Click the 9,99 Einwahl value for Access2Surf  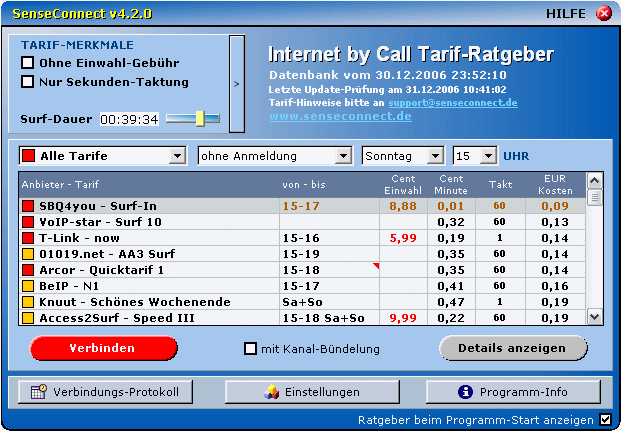tap(403, 318)
